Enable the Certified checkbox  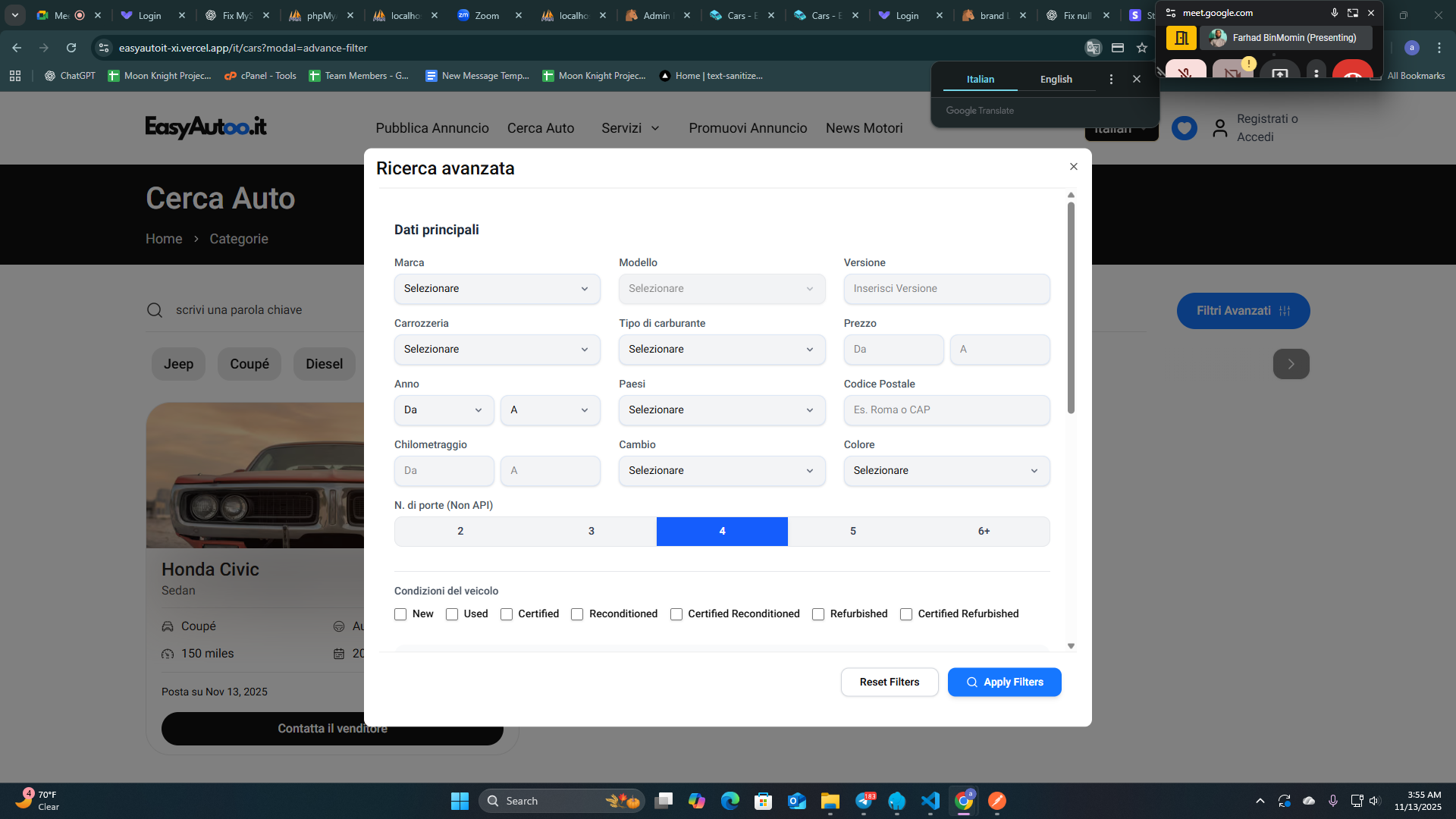[507, 614]
